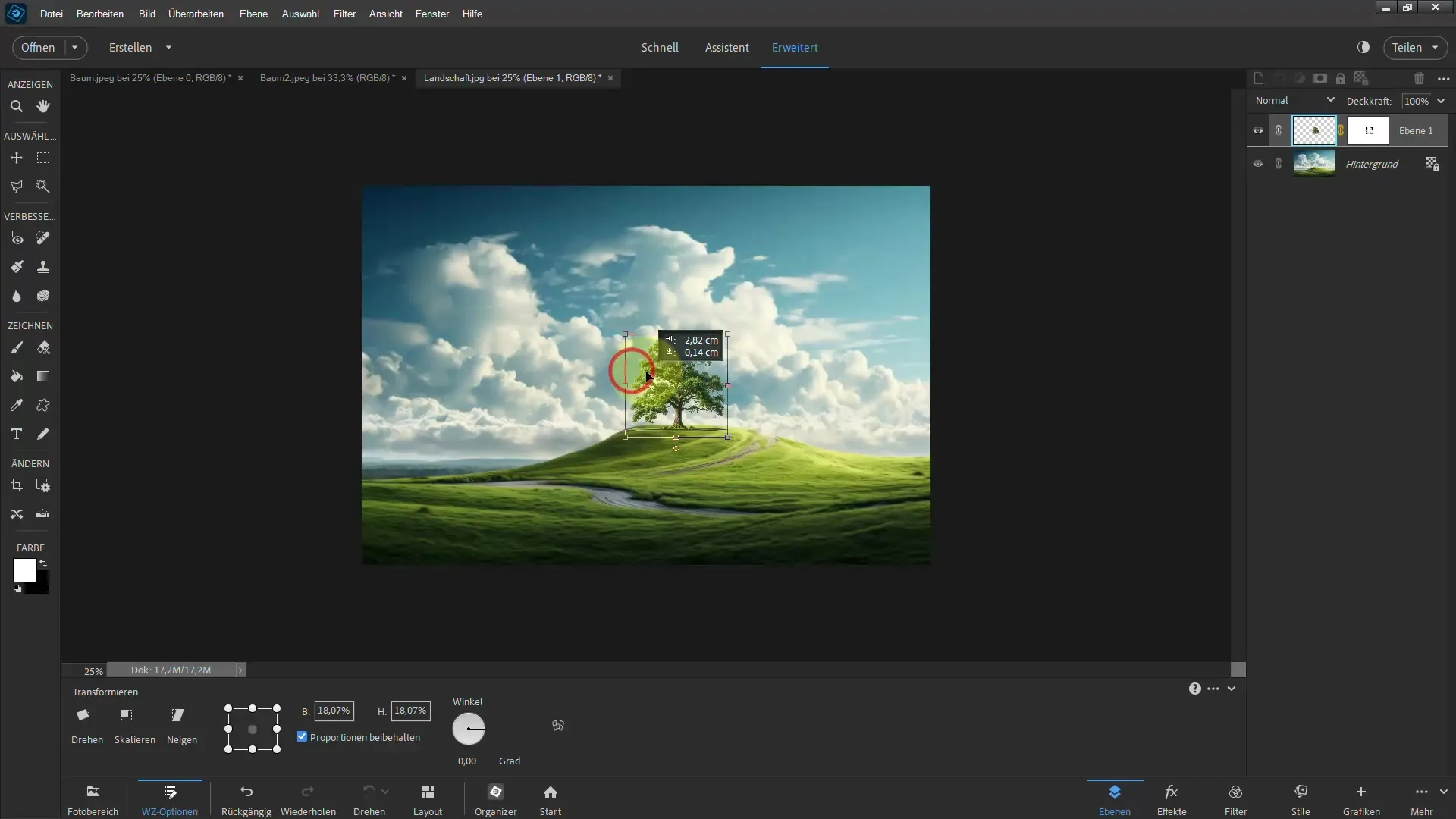Click the Rückgängig button
Image resolution: width=1456 pixels, height=819 pixels.
(x=244, y=799)
